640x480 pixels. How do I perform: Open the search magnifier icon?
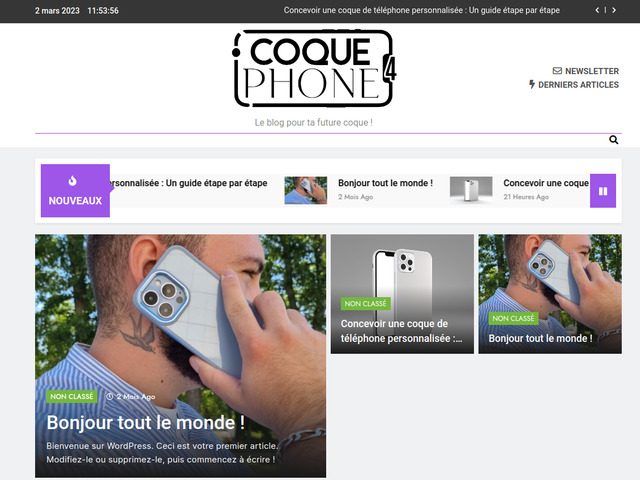tap(613, 140)
